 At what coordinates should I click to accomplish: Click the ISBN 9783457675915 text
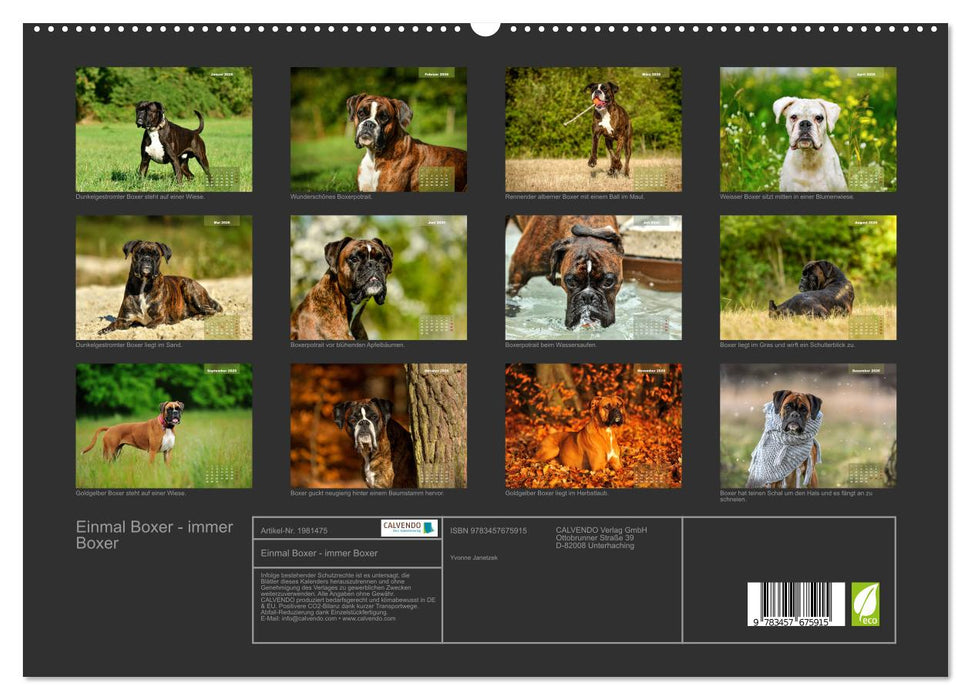(488, 530)
